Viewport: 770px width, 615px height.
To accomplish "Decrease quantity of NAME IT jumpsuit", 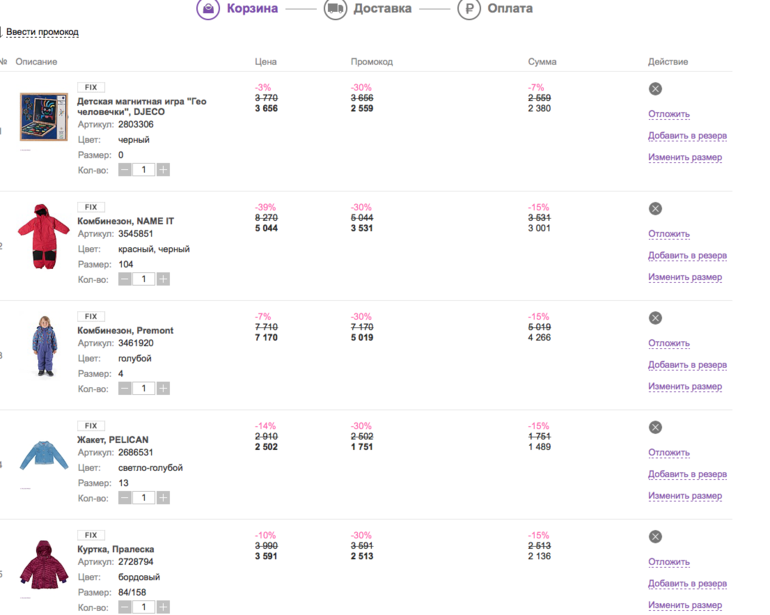I will coord(125,279).
